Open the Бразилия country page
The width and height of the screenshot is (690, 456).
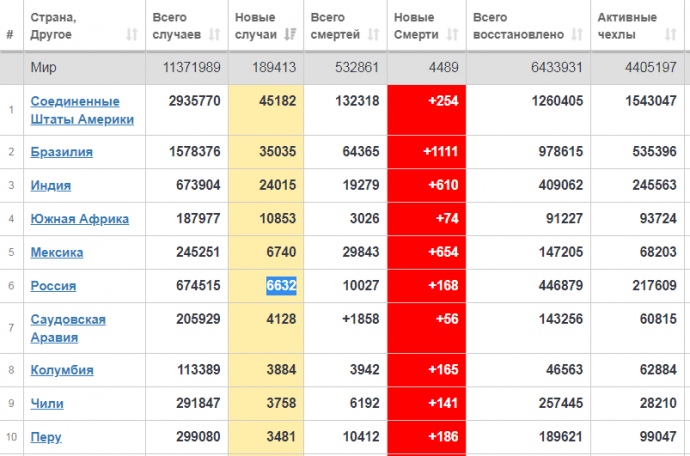62,152
